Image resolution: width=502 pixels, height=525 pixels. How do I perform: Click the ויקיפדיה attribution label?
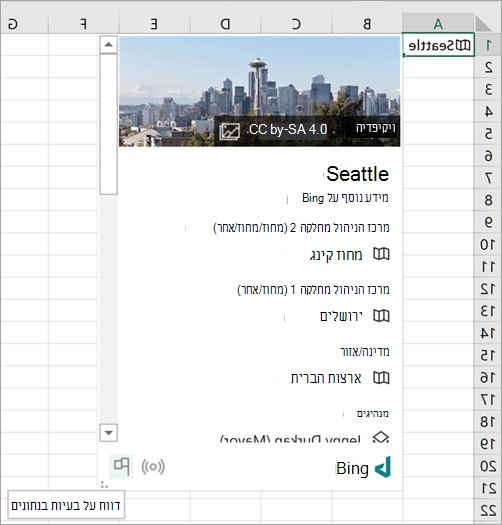click(x=375, y=128)
